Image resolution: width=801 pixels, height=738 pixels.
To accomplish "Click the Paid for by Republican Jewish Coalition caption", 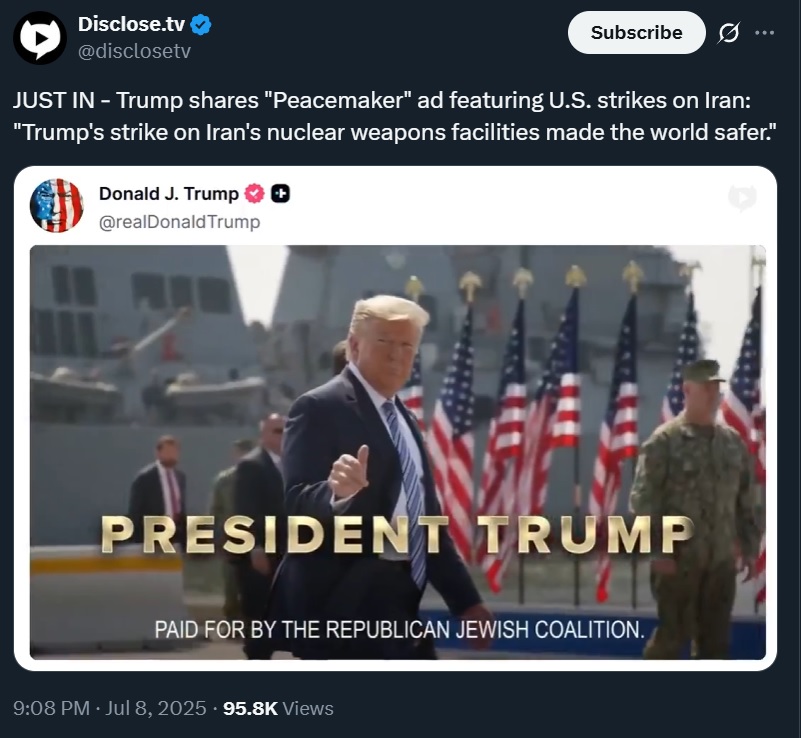I will [399, 629].
